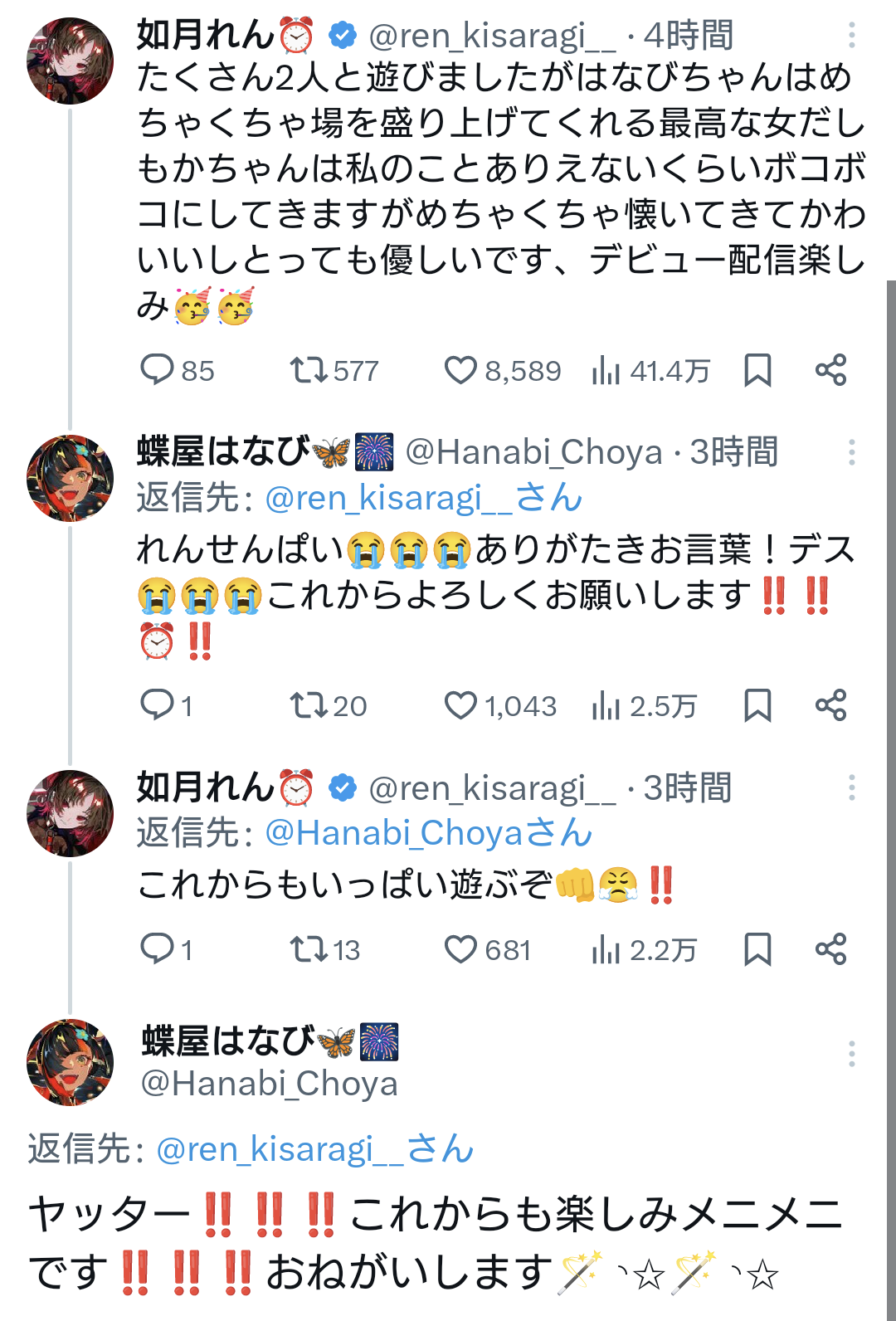Open 如月れん's profile avatar at top
The height and width of the screenshot is (1321, 896).
71,61
